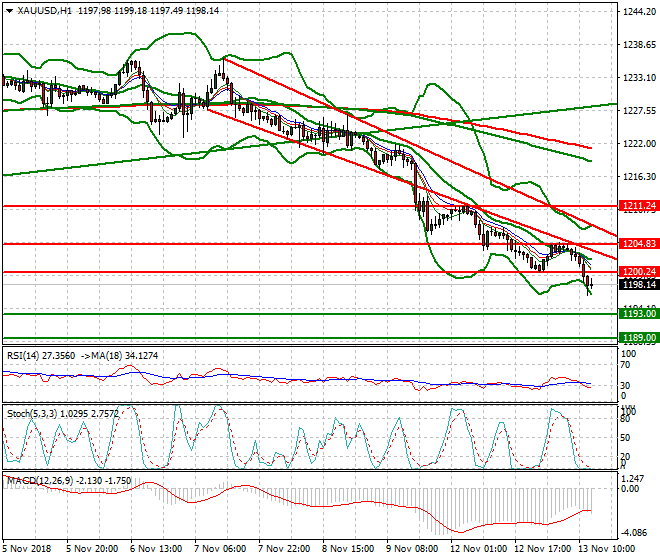660x560 pixels.
Task: Click the MACD scale value 1.247
Action: (x=633, y=479)
